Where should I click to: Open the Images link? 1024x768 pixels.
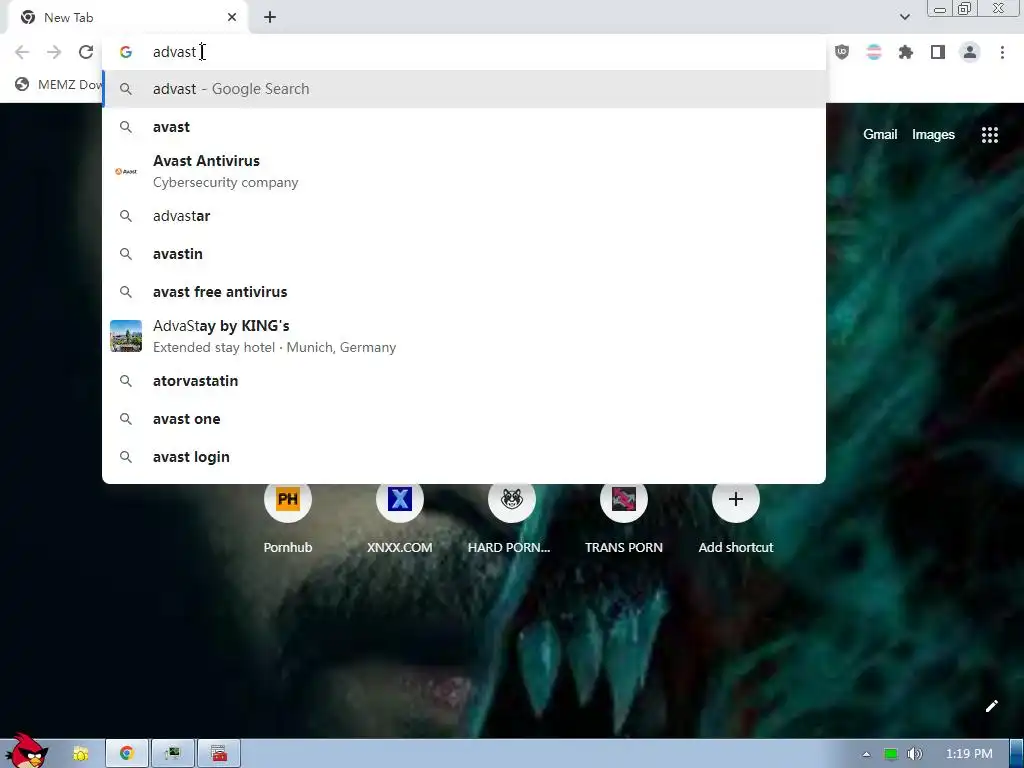click(933, 135)
